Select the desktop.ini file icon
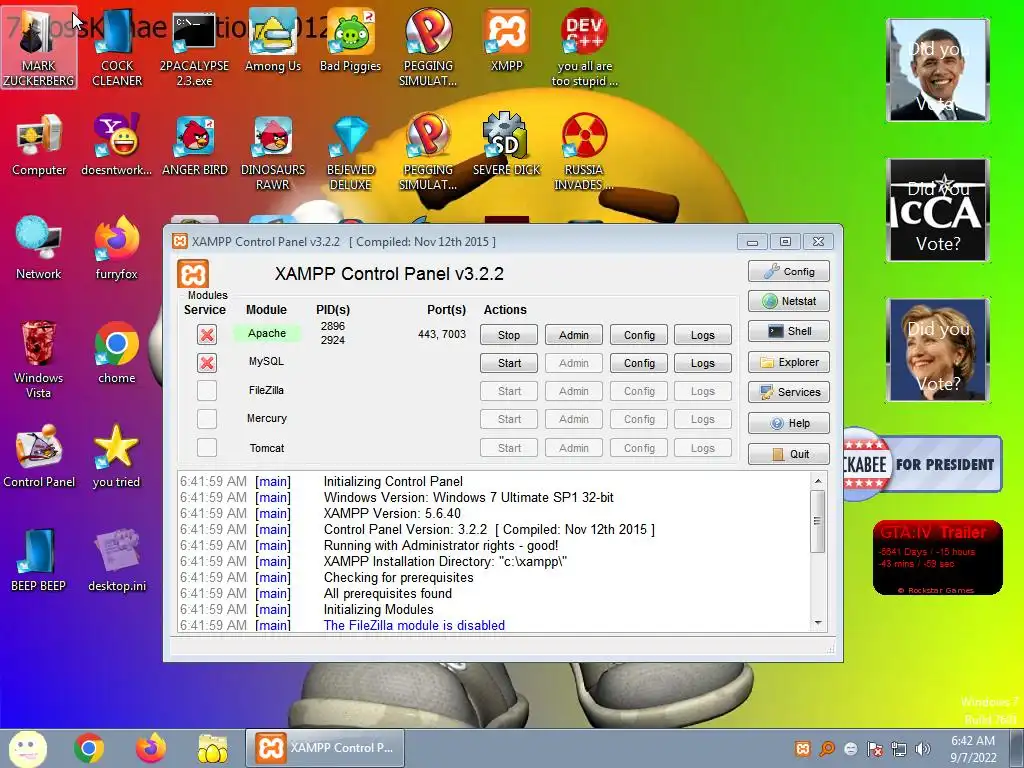The width and height of the screenshot is (1024, 768). [x=116, y=560]
